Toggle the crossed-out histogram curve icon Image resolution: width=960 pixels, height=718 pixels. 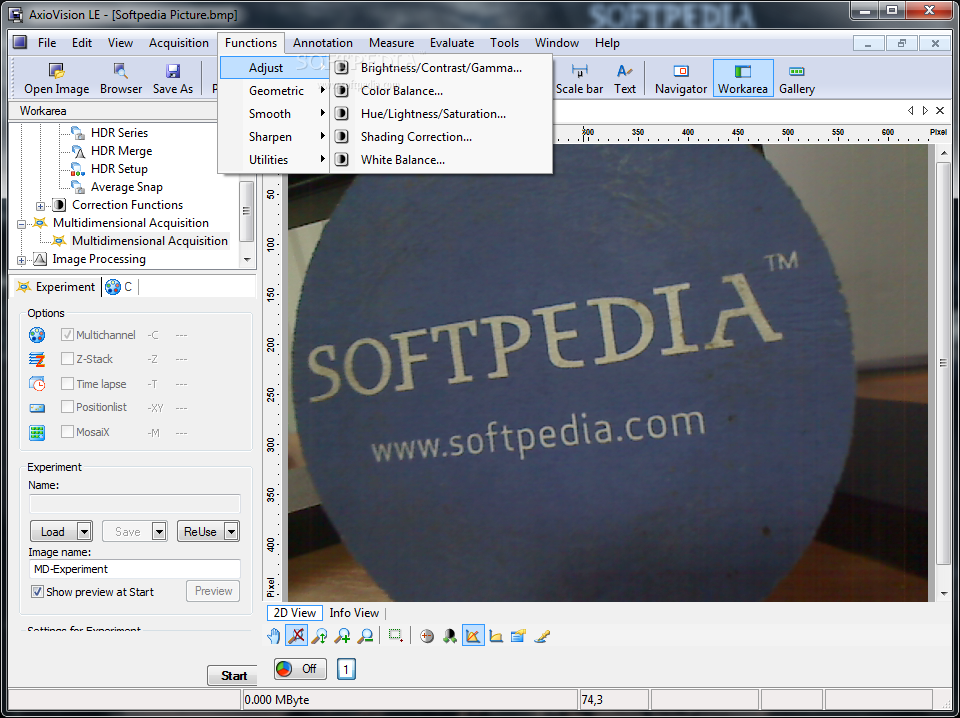click(x=473, y=636)
